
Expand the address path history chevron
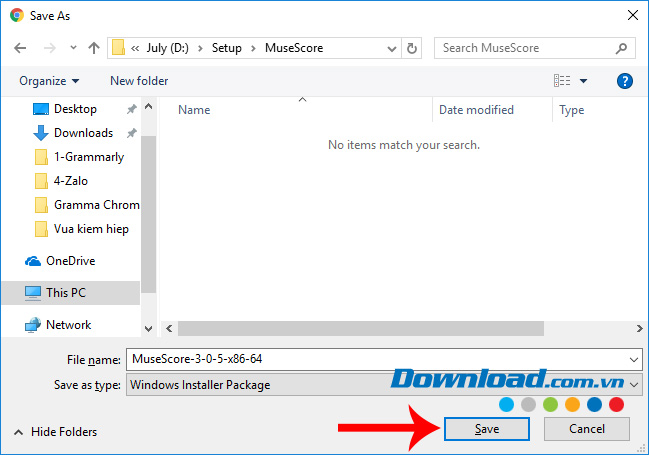coord(391,49)
